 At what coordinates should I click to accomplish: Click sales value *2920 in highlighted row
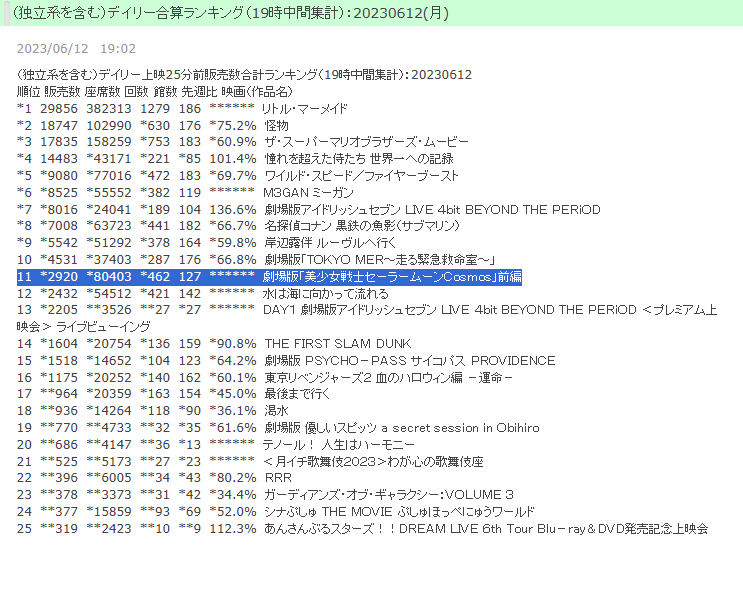[x=59, y=277]
